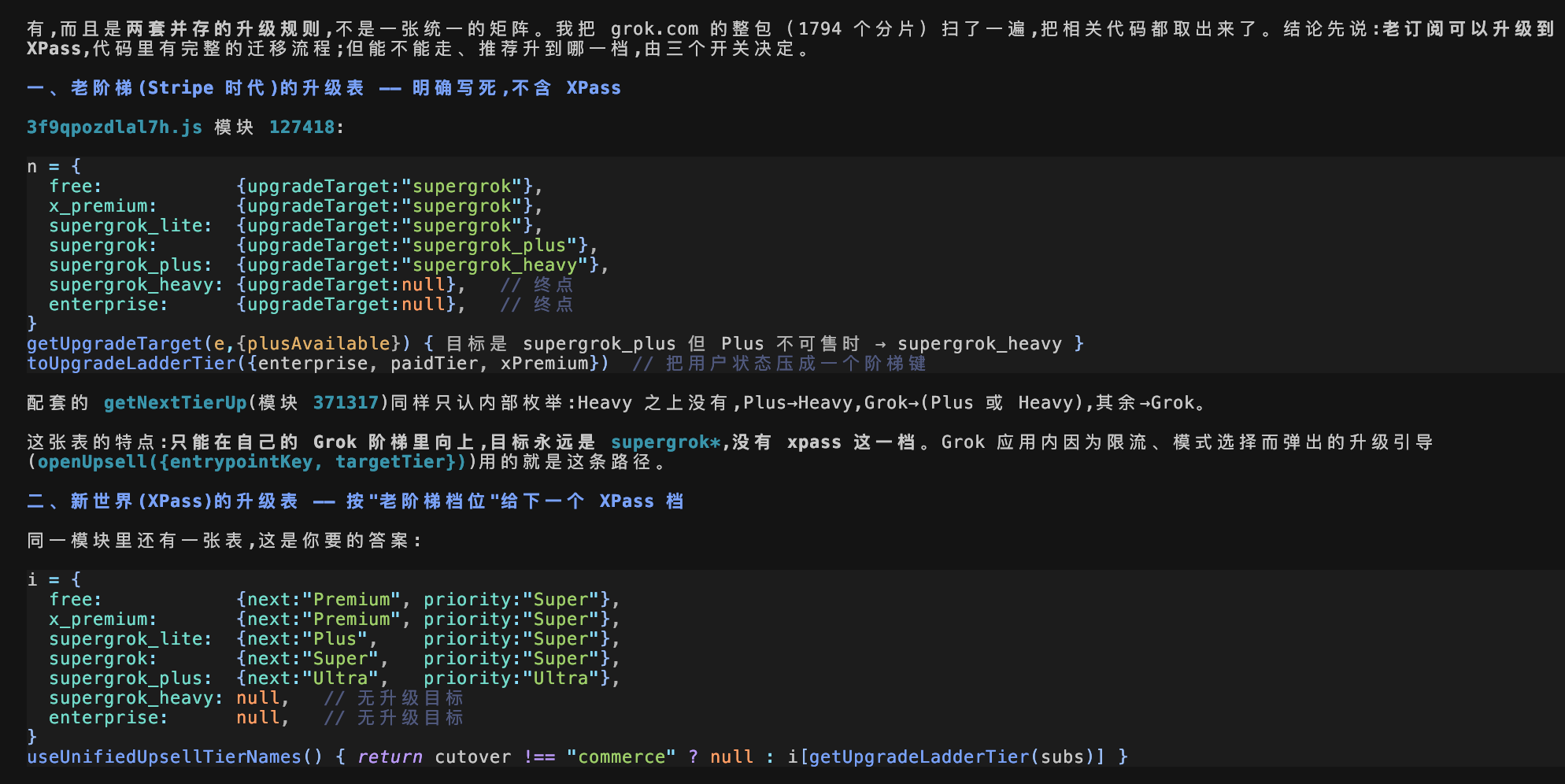Click the 'free:' key in the n table
The height and width of the screenshot is (784, 1565).
pyautogui.click(x=76, y=187)
